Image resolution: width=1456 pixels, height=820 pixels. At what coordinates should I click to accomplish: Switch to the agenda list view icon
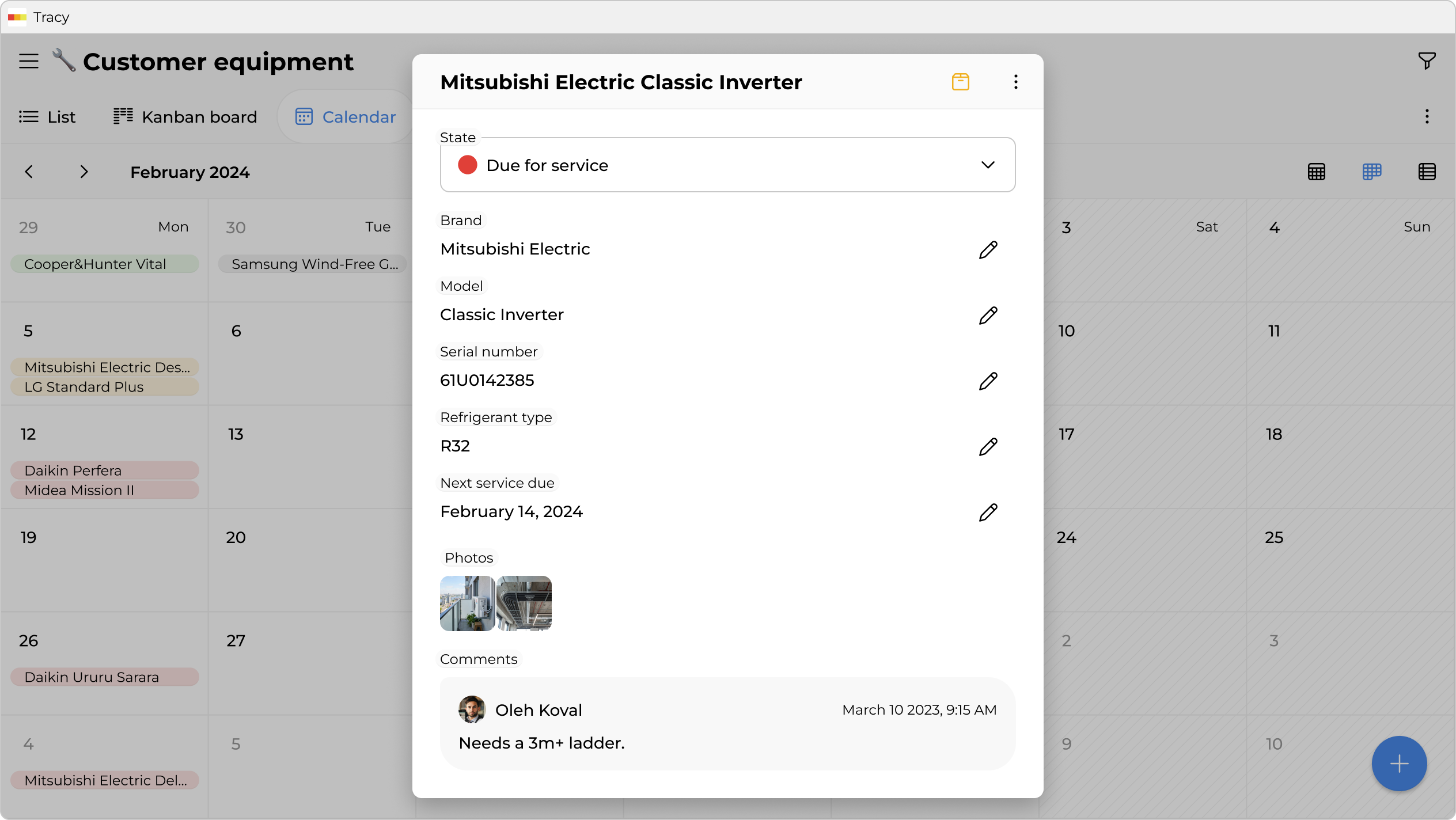pos(1427,171)
